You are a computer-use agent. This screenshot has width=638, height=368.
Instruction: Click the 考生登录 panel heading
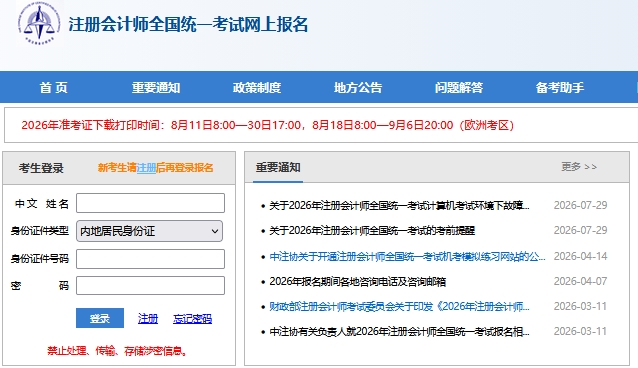click(41, 168)
